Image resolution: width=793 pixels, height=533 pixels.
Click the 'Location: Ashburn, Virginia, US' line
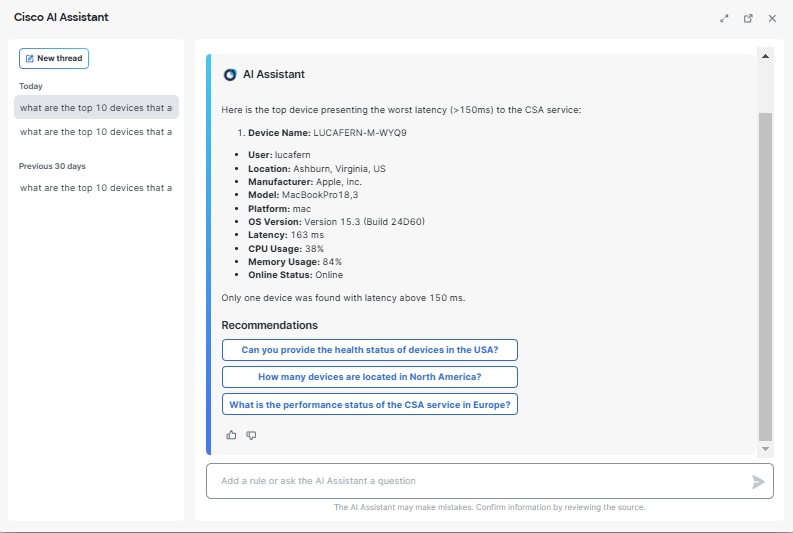(x=317, y=168)
